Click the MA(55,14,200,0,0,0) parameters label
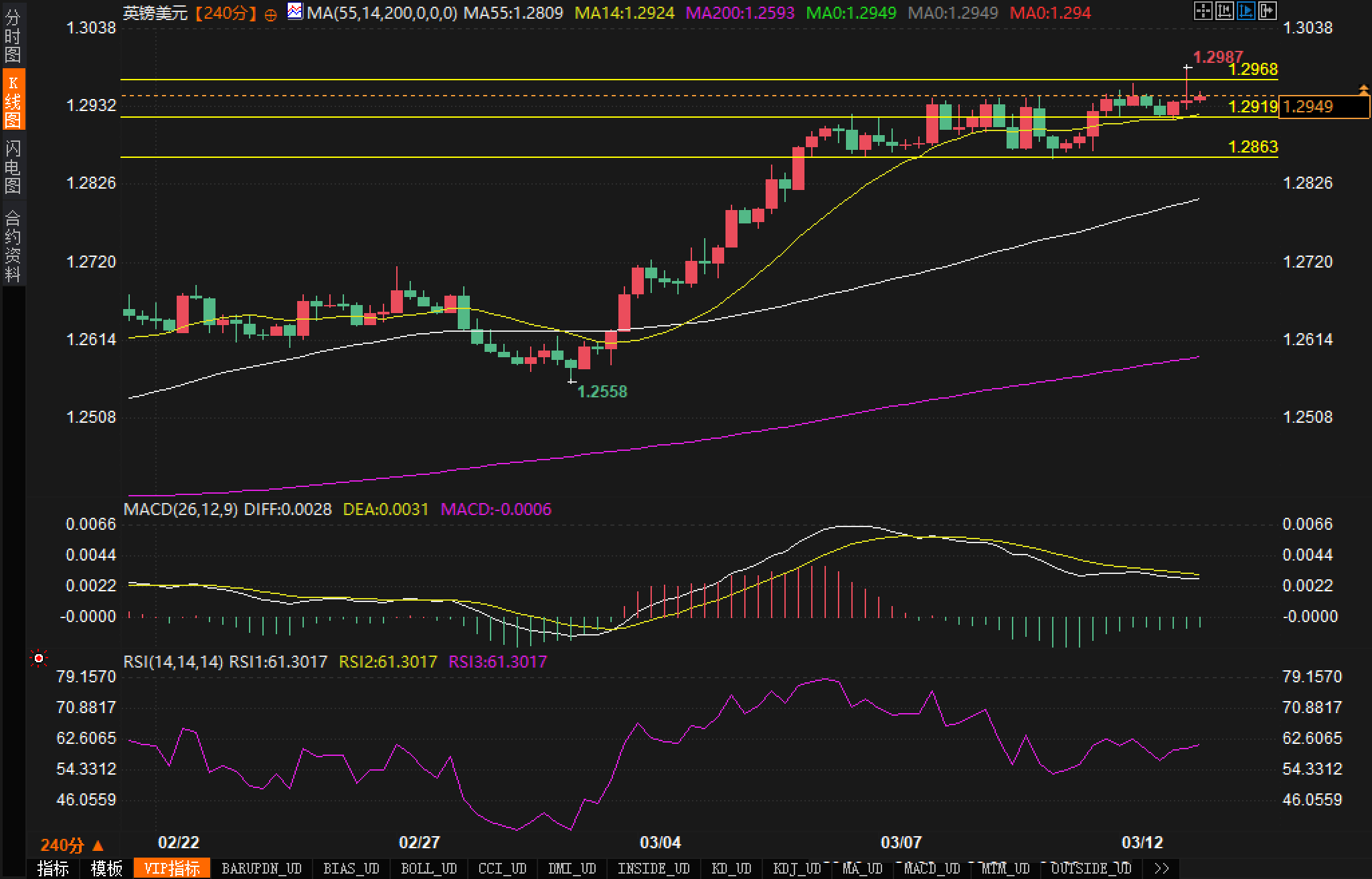The width and height of the screenshot is (1372, 879). 381,13
